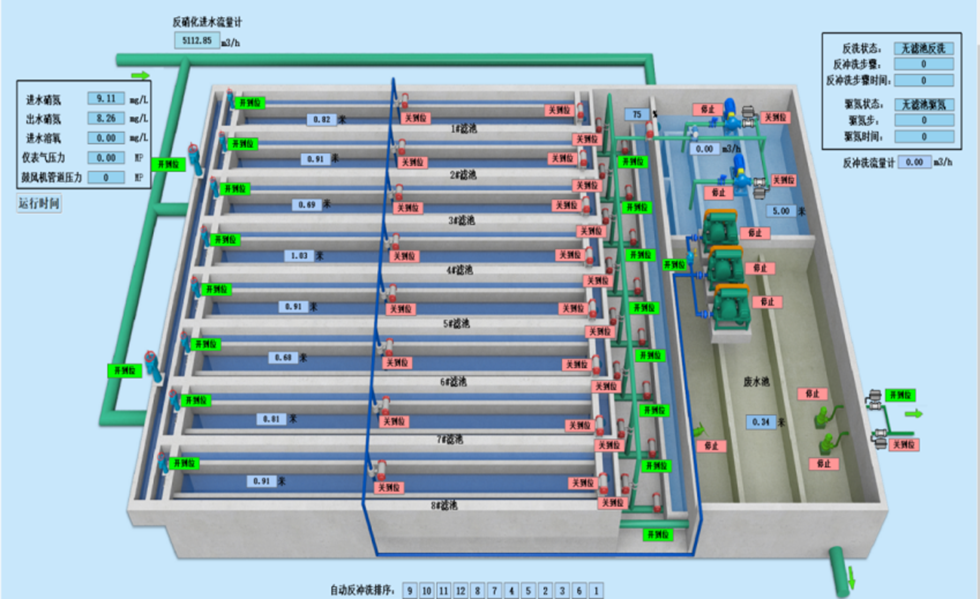This screenshot has height=599, width=980.
Task: Click the 反洗状态 field showing 无滤池反洗
Action: [924, 48]
